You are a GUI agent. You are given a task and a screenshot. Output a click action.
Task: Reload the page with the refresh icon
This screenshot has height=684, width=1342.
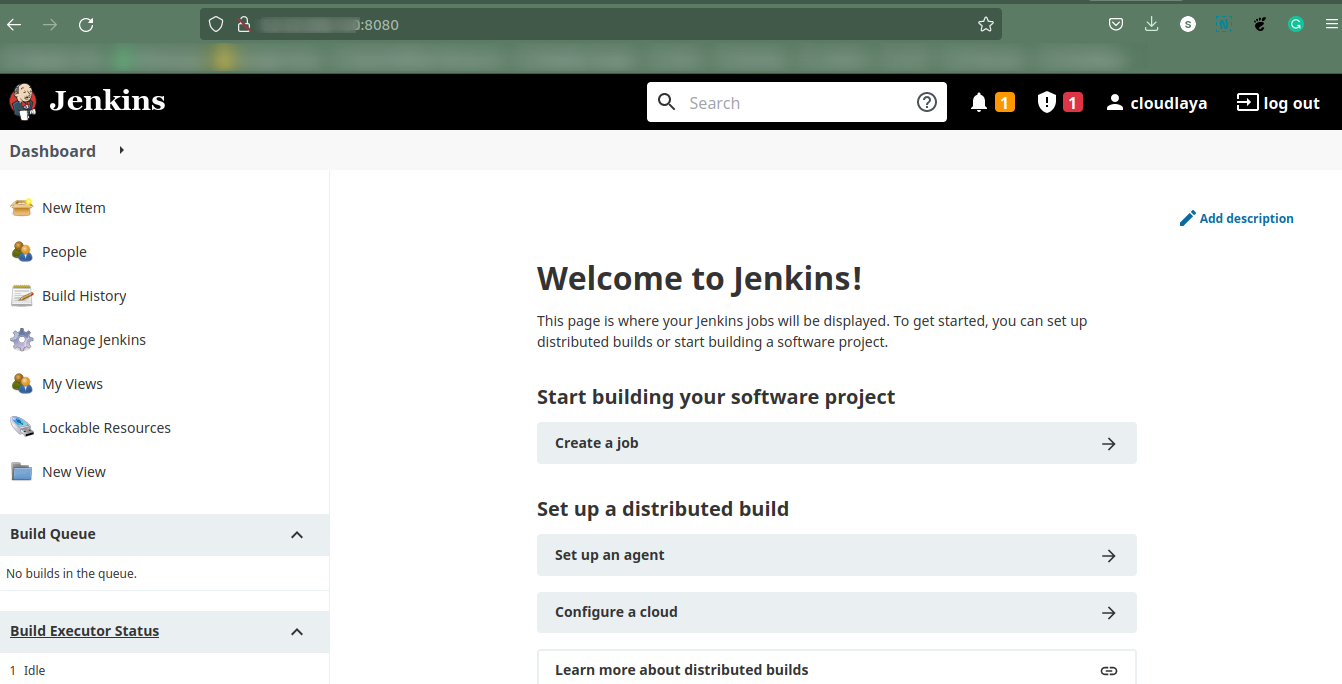(86, 24)
